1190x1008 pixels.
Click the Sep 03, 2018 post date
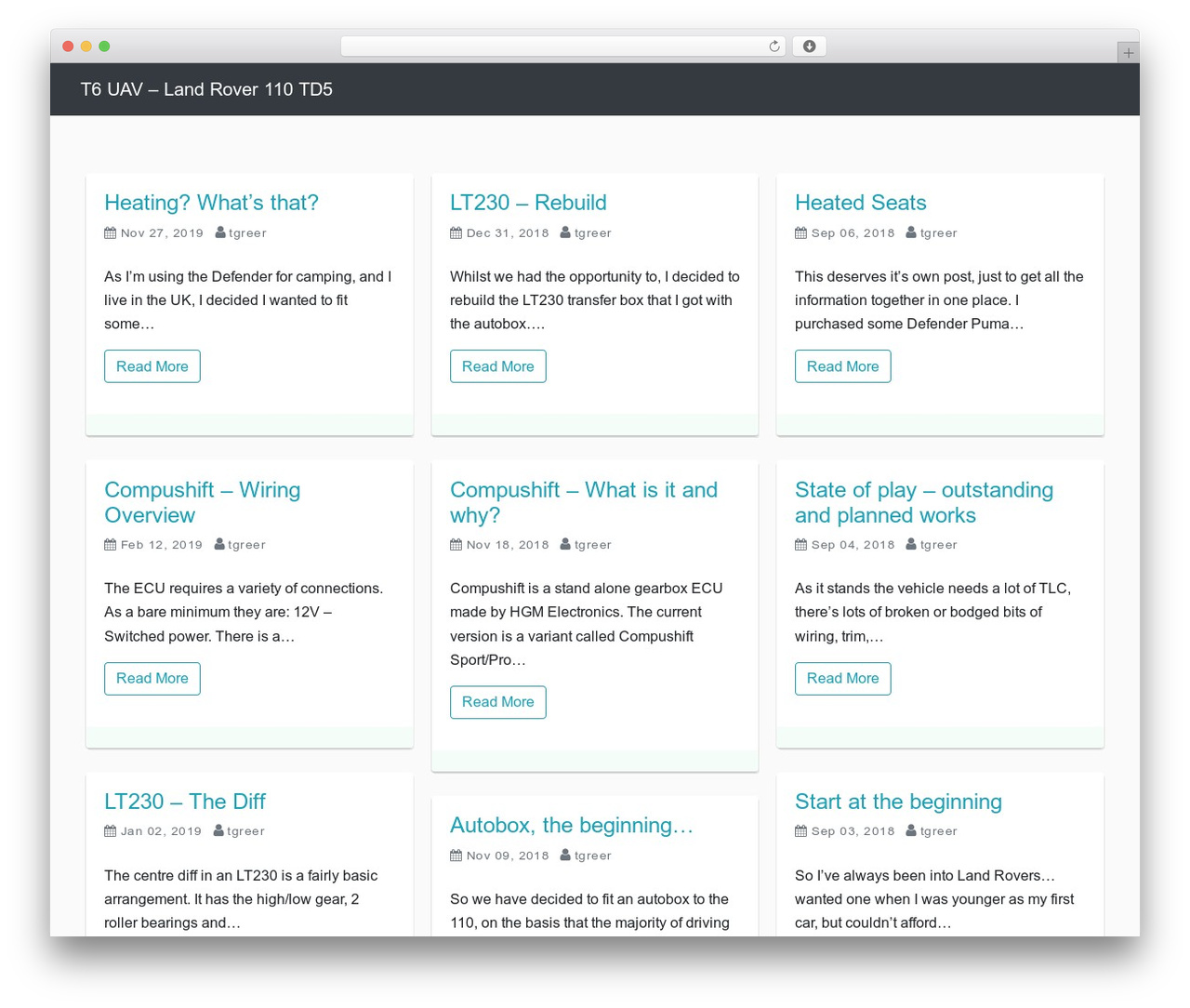853,831
